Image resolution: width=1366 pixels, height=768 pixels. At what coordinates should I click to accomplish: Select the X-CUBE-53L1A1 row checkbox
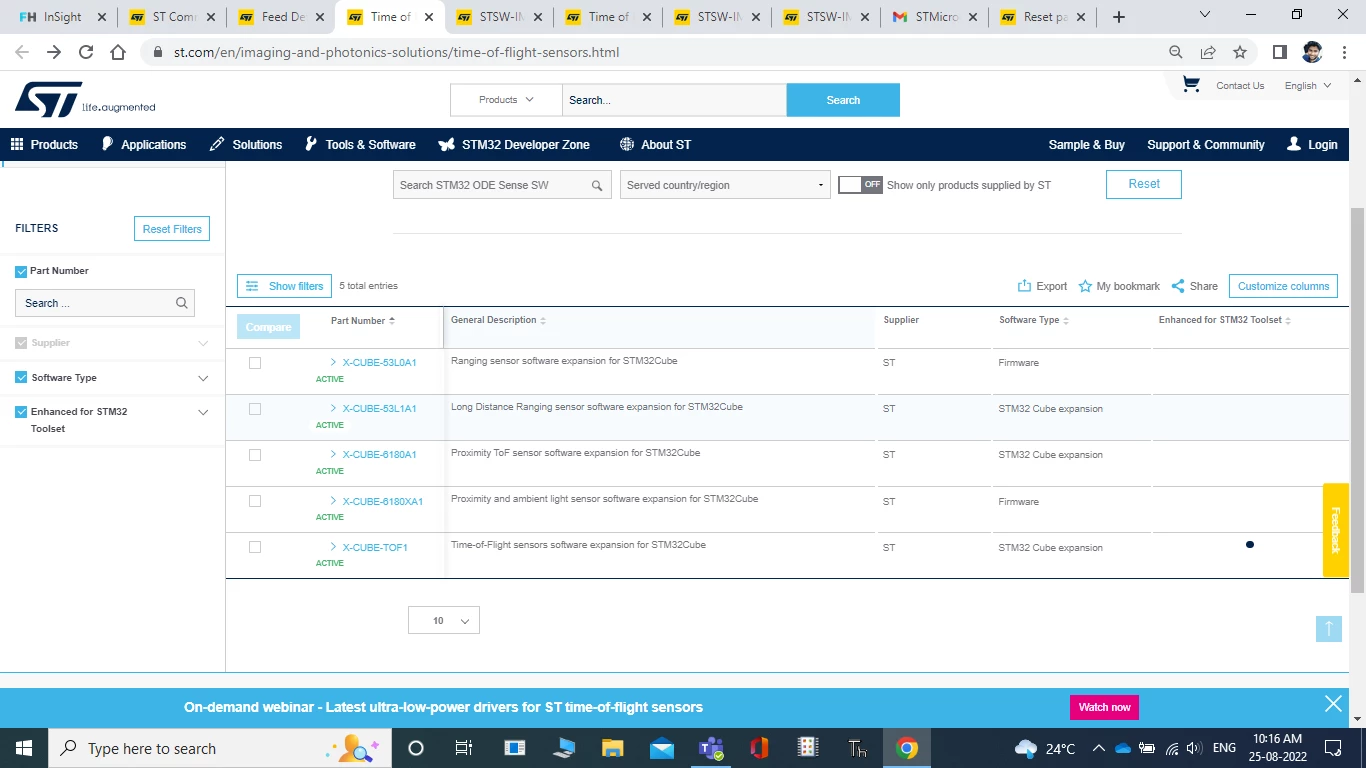pos(255,409)
